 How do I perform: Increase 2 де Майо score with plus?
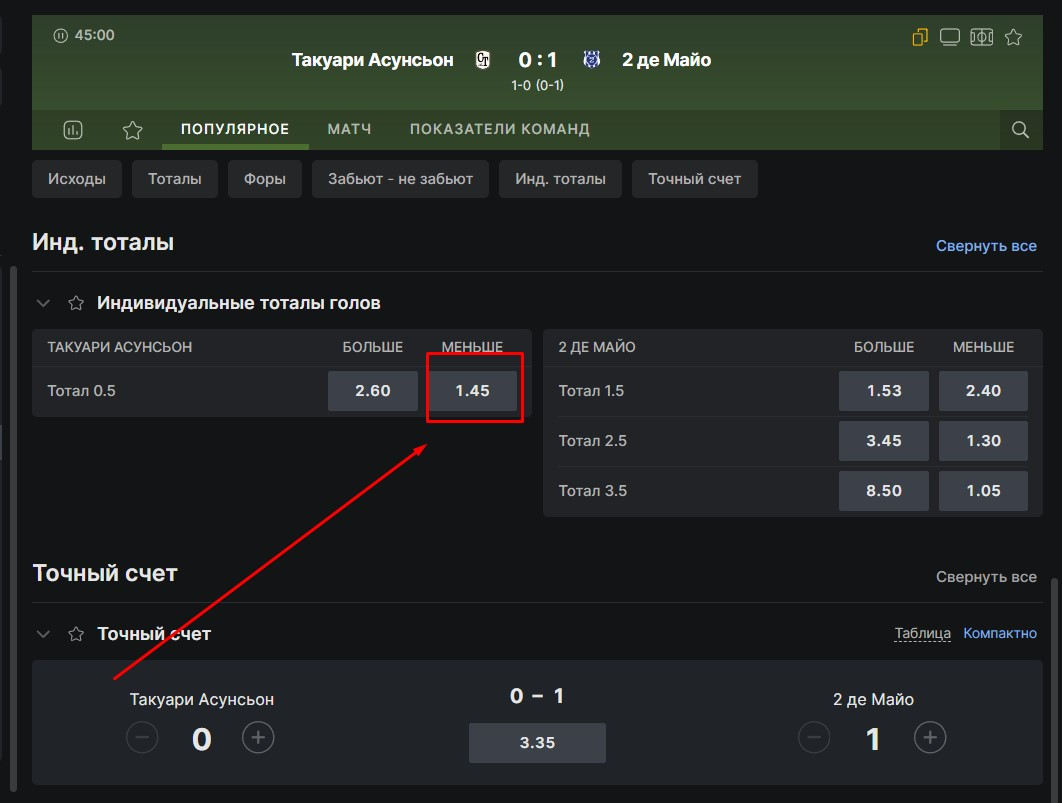[x=929, y=738]
